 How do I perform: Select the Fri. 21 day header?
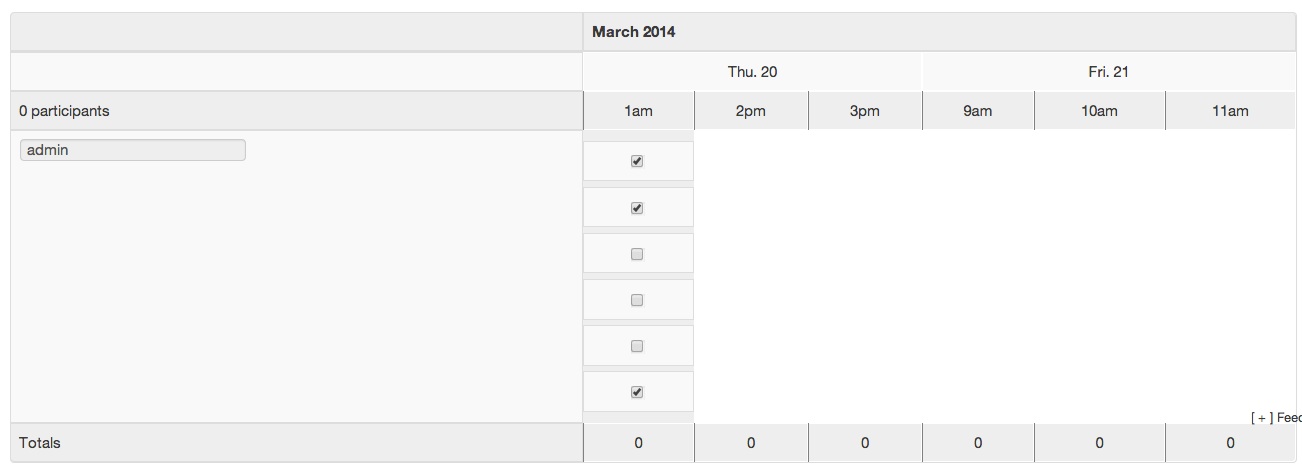(1108, 72)
